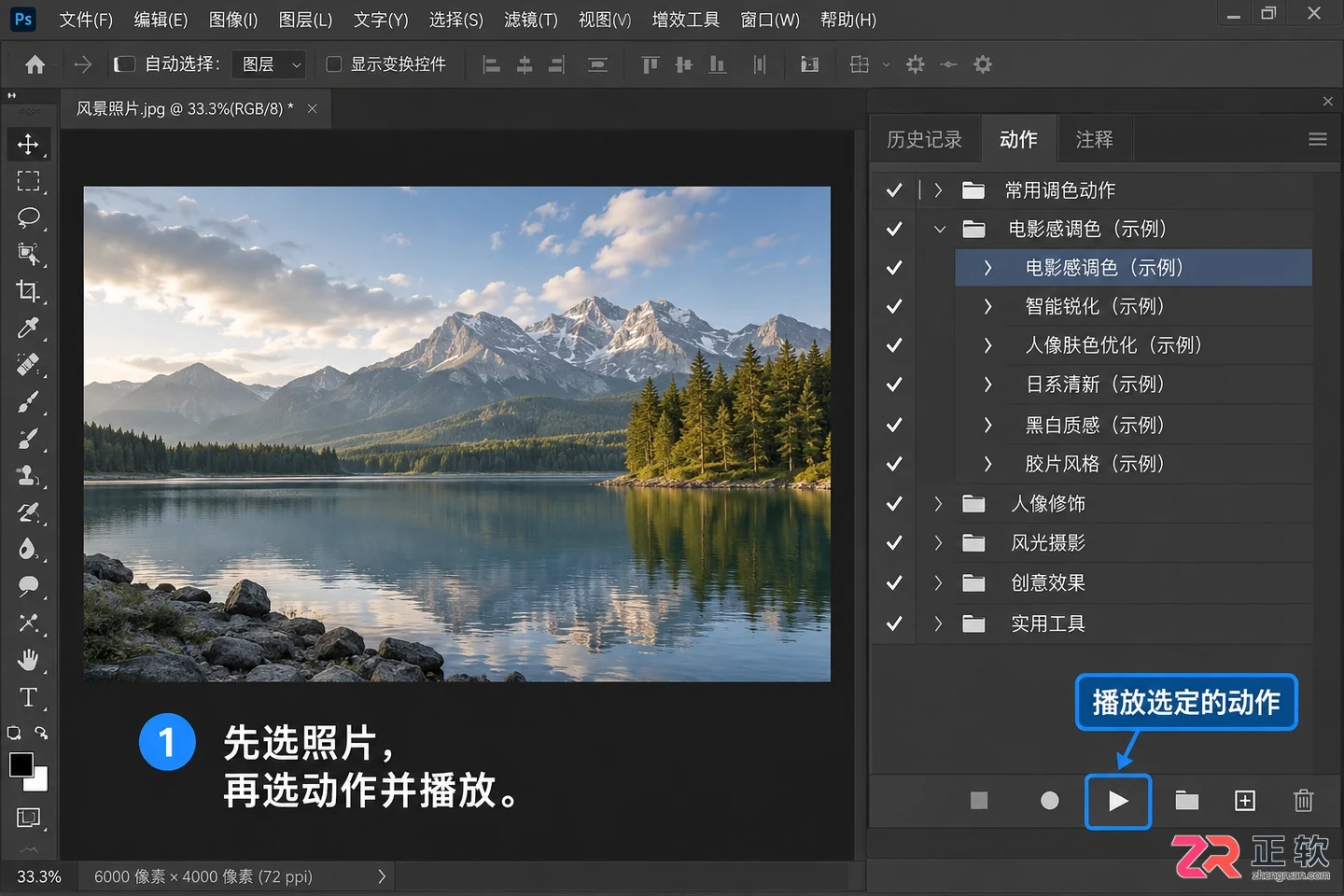
Task: Switch to the 注释 tab
Action: (1094, 139)
